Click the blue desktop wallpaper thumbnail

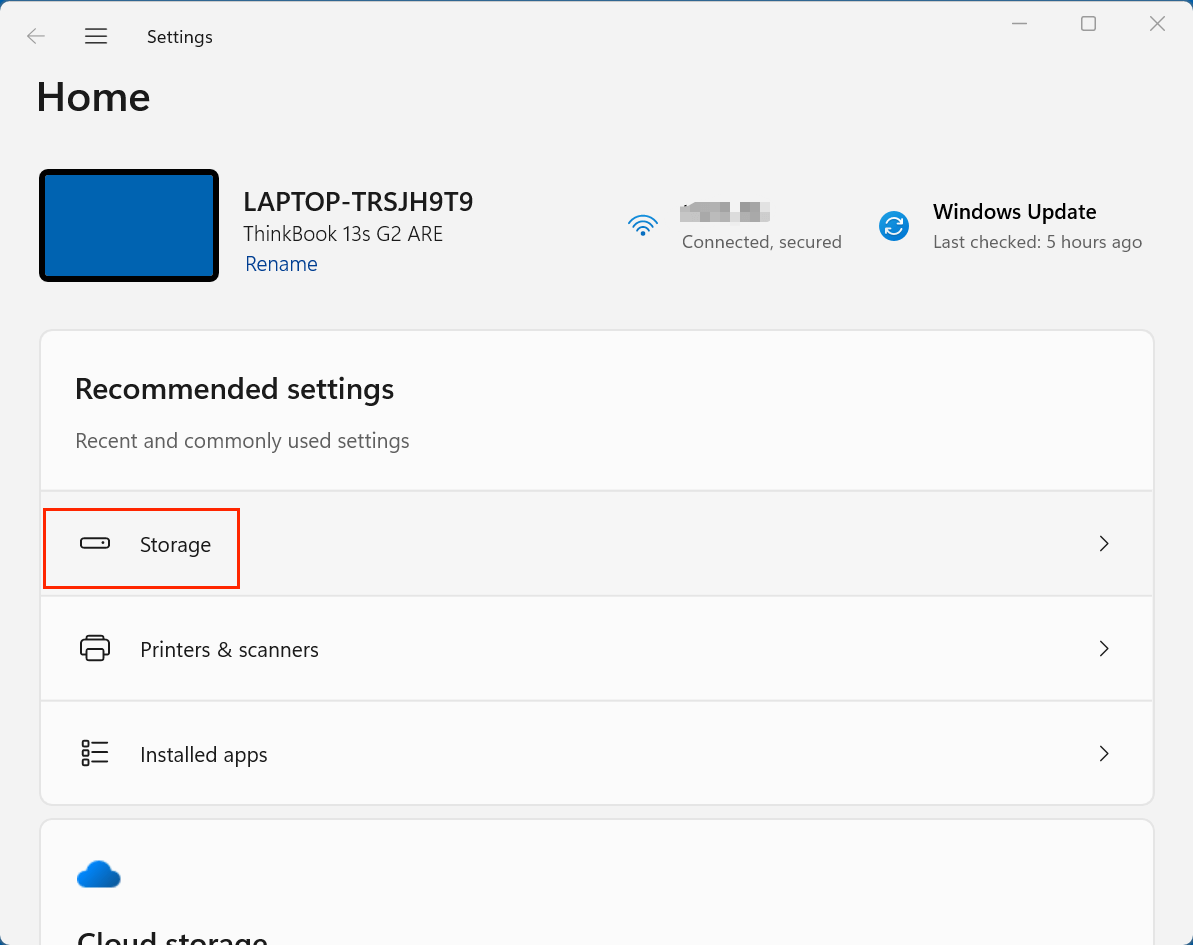pyautogui.click(x=129, y=225)
